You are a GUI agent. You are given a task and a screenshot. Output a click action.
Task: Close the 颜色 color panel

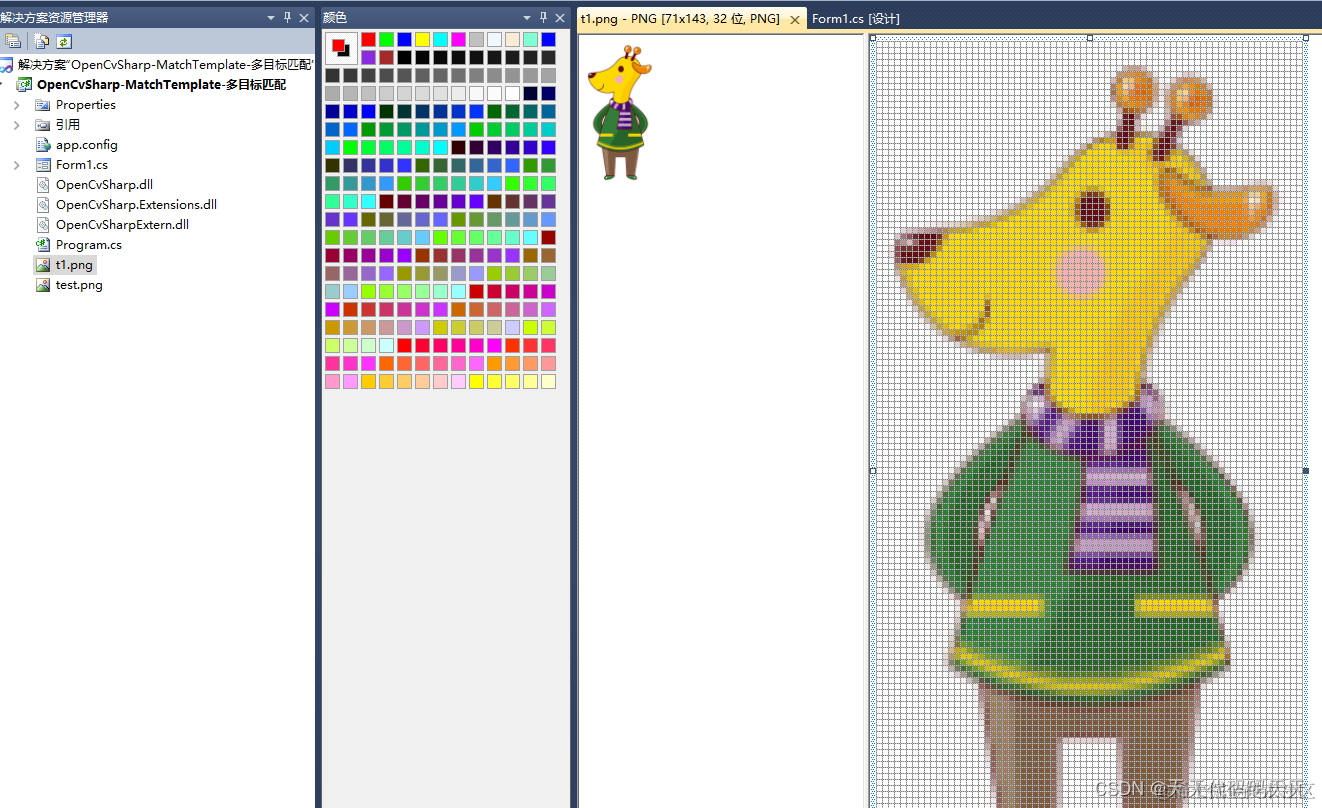pos(560,17)
